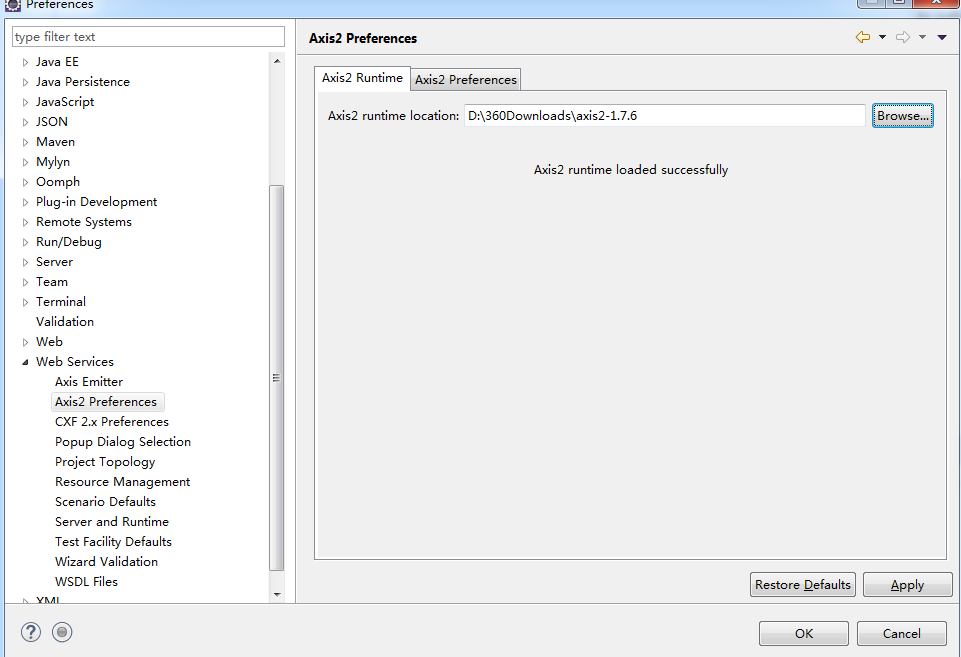Expand the Plug-in Development node

25,202
